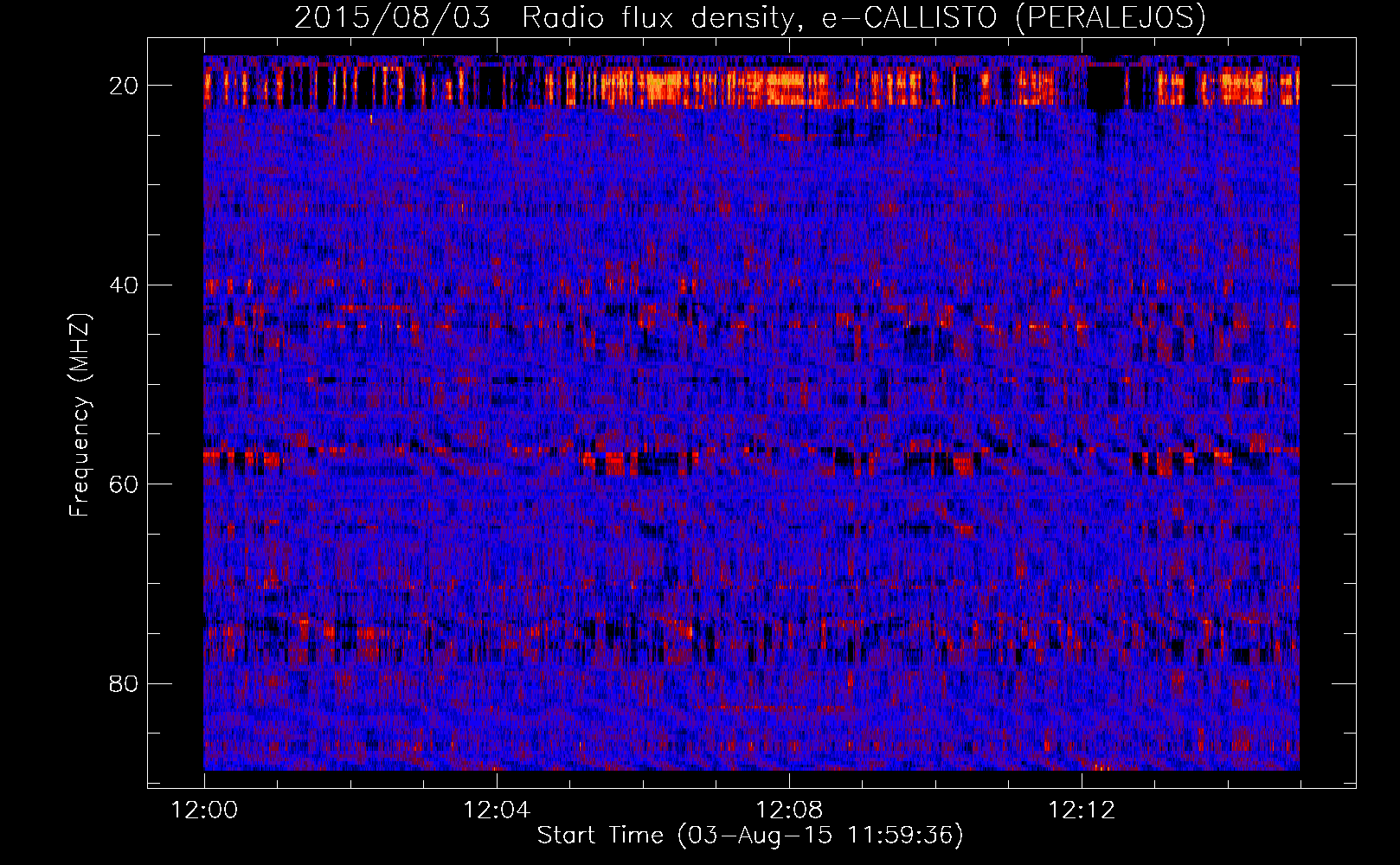Click the Start Time axis label
Viewport: 1400px width, 865px height.
pyautogui.click(x=750, y=836)
